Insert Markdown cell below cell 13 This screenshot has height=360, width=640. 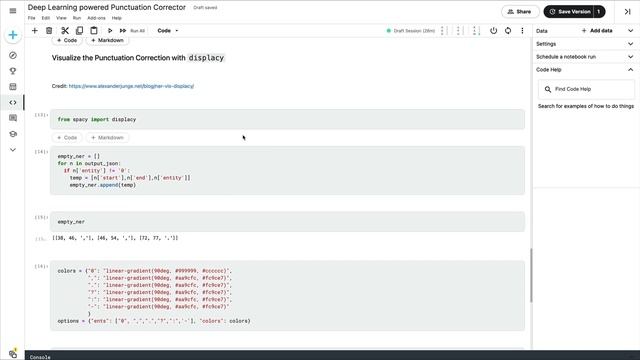click(107, 138)
